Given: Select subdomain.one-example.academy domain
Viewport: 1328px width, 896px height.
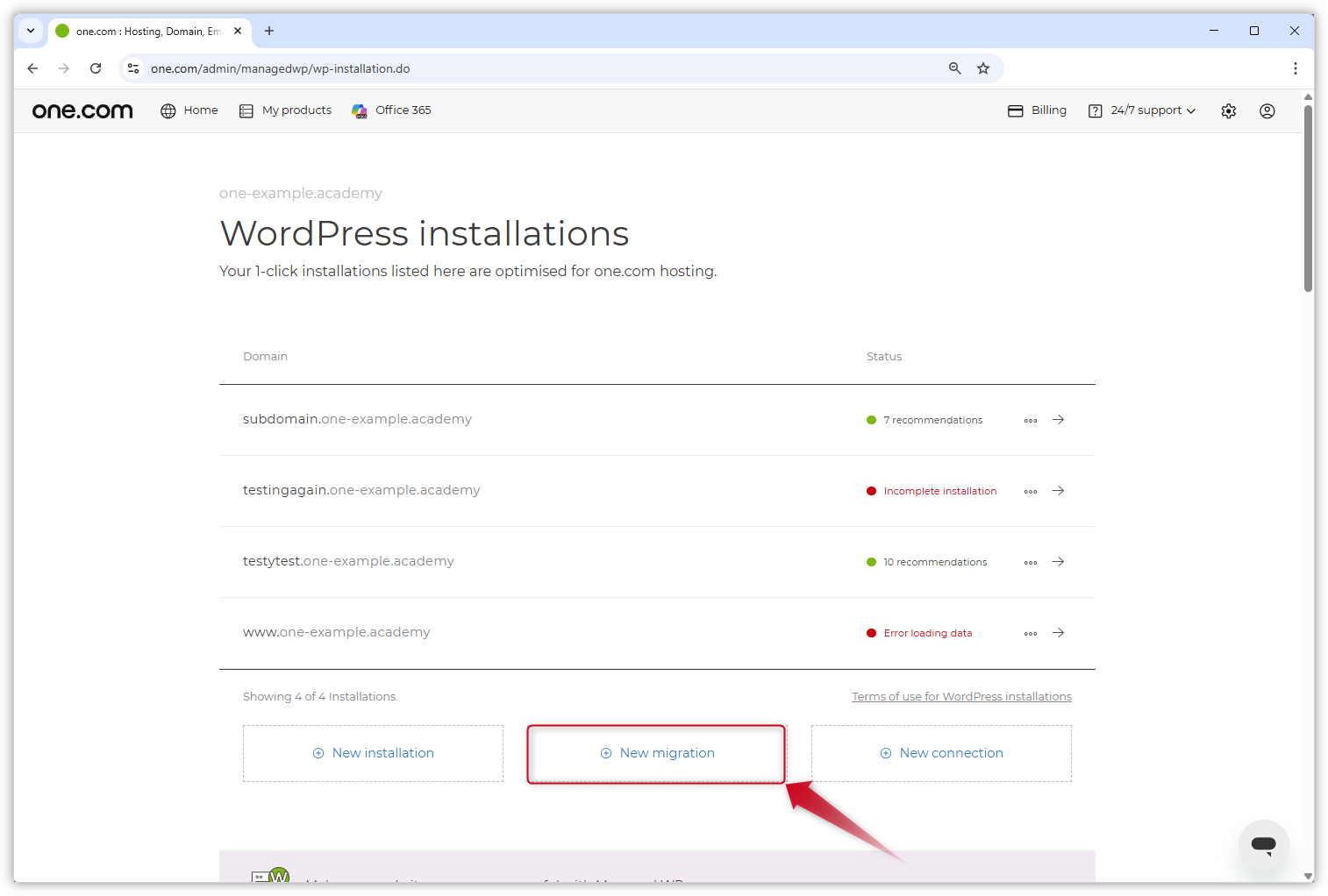Looking at the screenshot, I should [357, 419].
